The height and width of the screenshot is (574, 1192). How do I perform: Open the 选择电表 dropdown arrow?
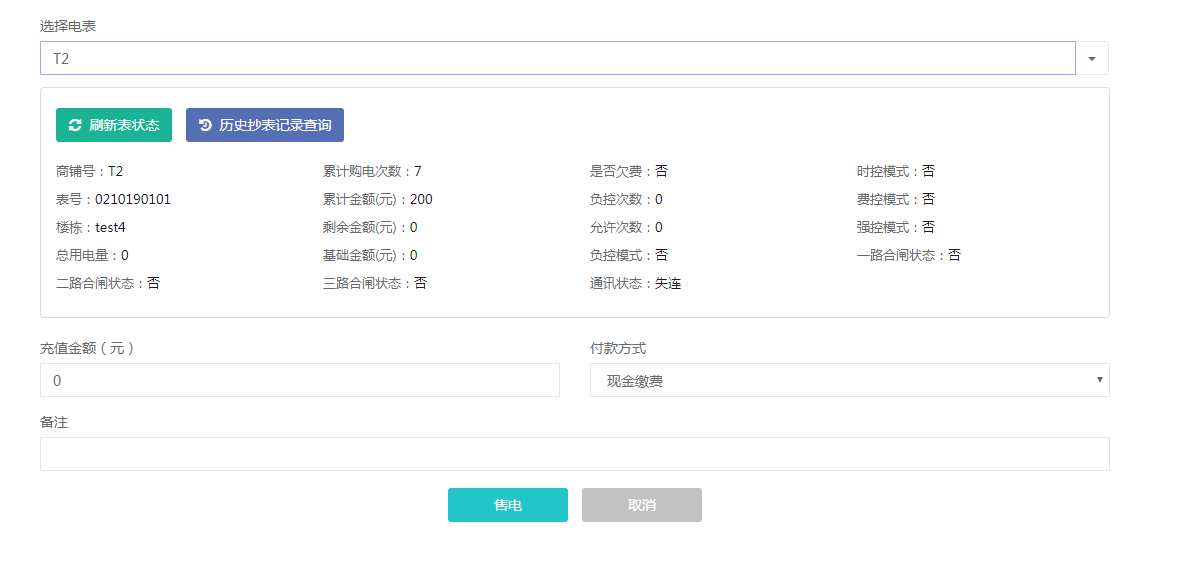point(1092,58)
